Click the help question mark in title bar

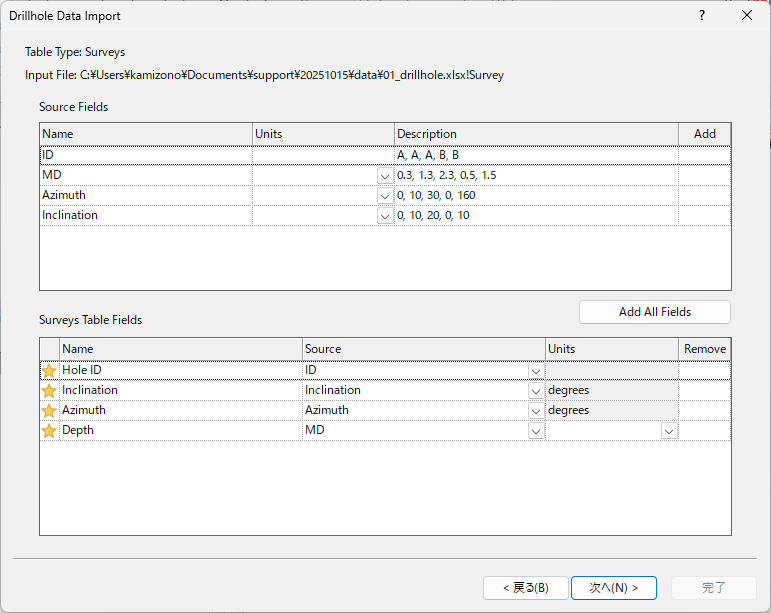coord(702,16)
